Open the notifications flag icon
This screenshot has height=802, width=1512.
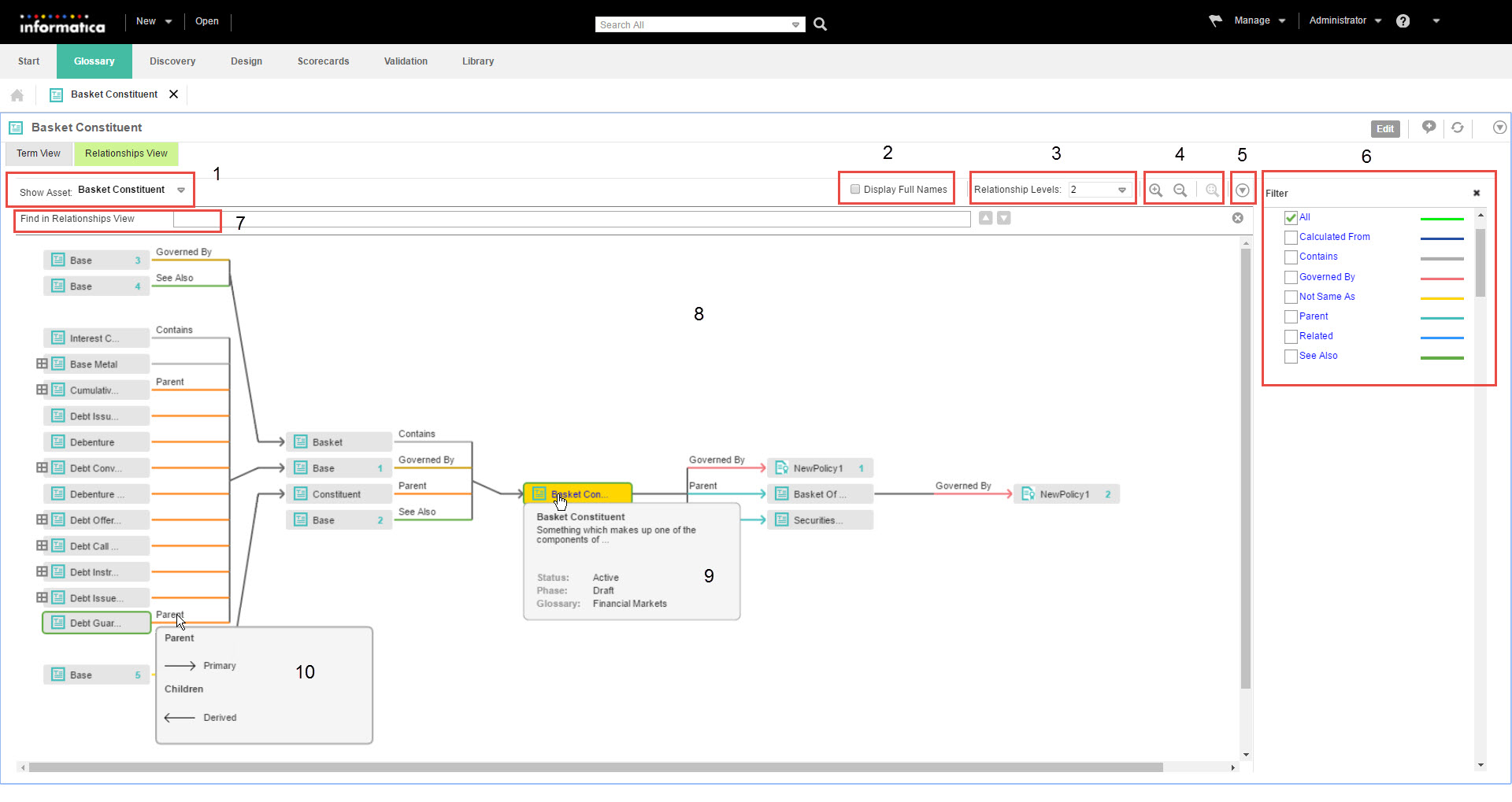point(1215,20)
